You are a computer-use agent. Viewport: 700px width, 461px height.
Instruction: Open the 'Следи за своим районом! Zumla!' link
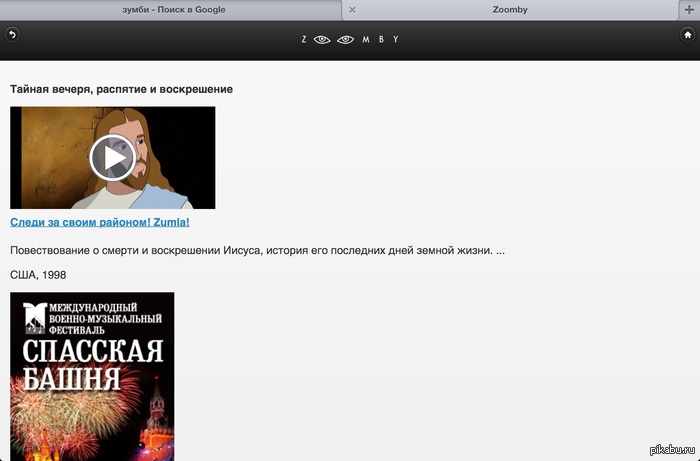tap(100, 222)
